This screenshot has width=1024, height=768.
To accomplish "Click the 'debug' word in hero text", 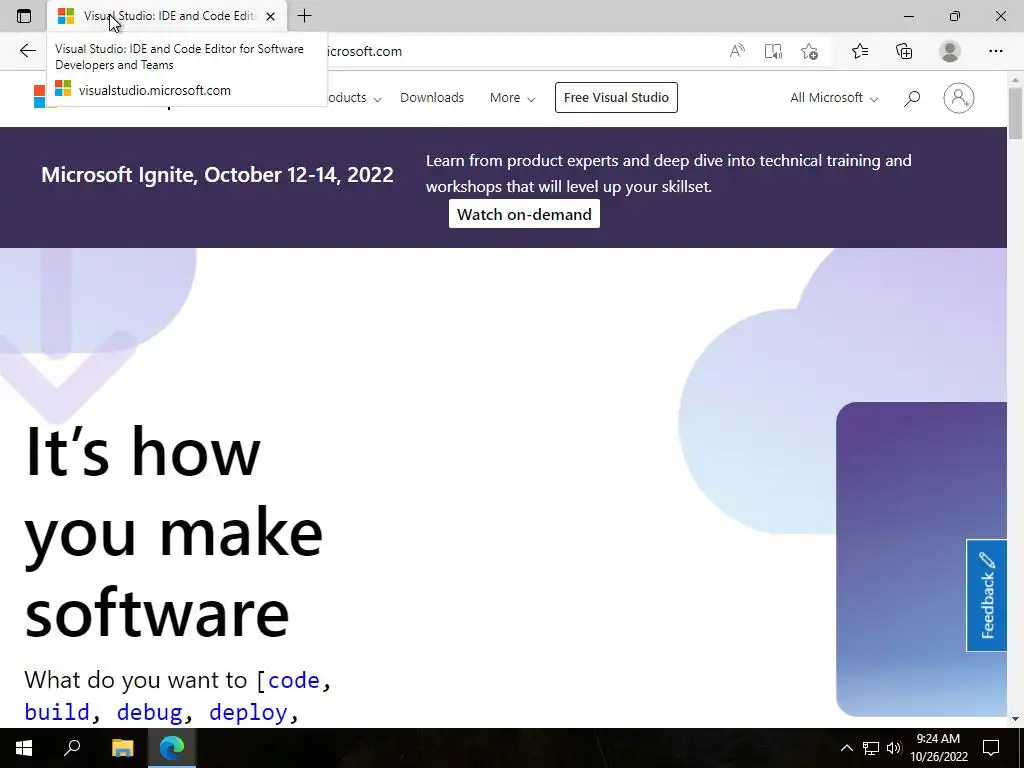I will [150, 712].
